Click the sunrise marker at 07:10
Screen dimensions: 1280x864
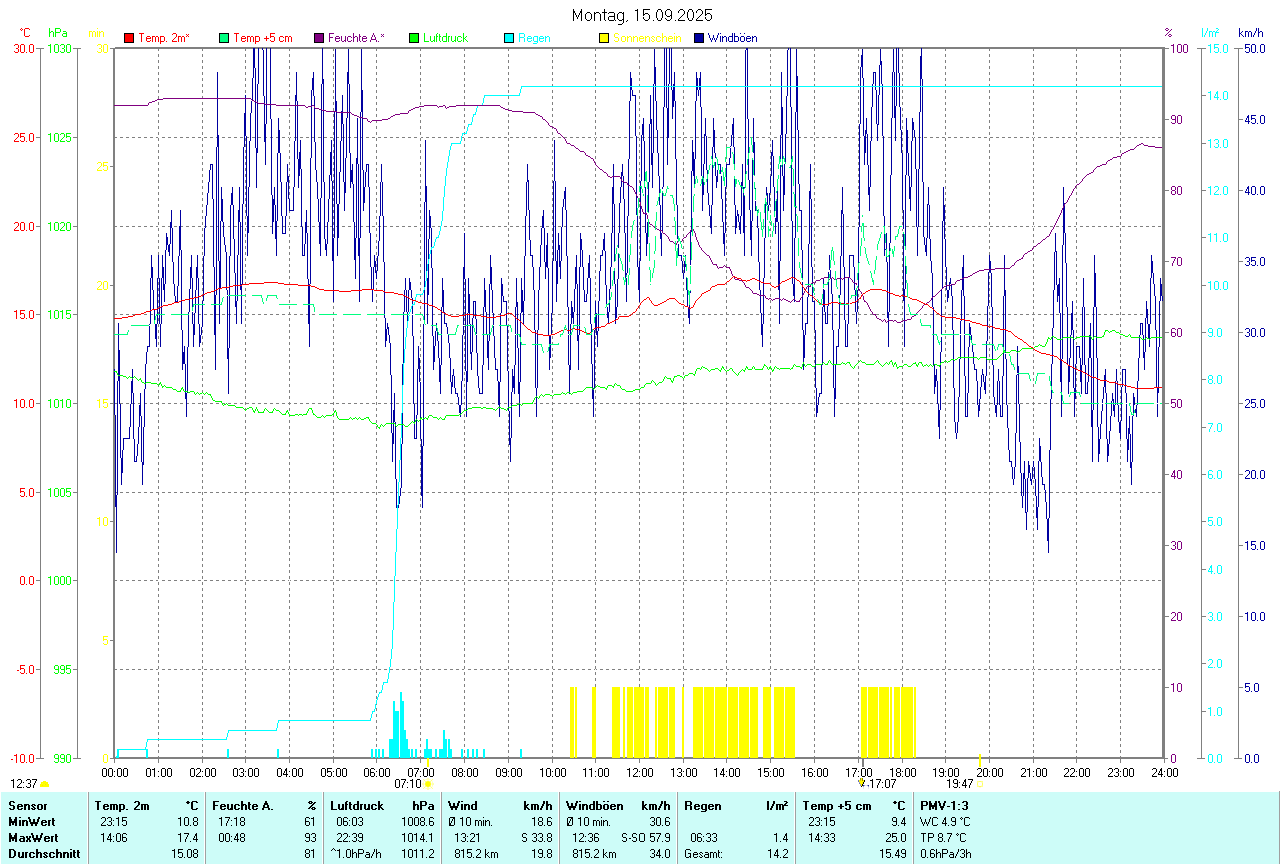point(428,784)
